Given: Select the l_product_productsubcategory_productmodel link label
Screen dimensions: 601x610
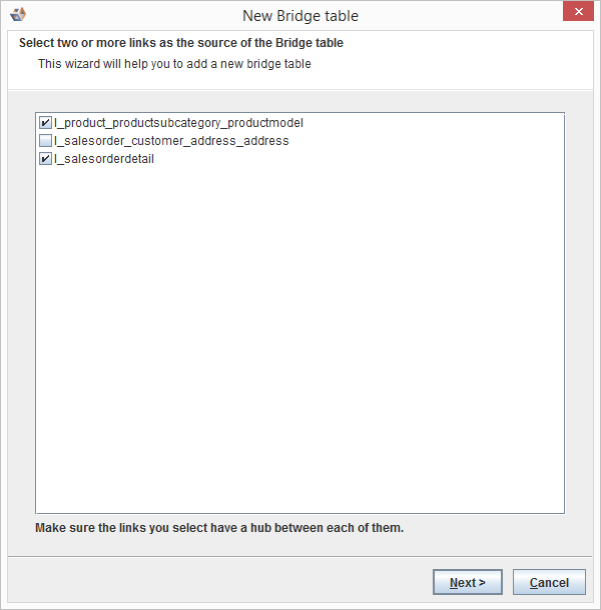Looking at the screenshot, I should [178, 123].
